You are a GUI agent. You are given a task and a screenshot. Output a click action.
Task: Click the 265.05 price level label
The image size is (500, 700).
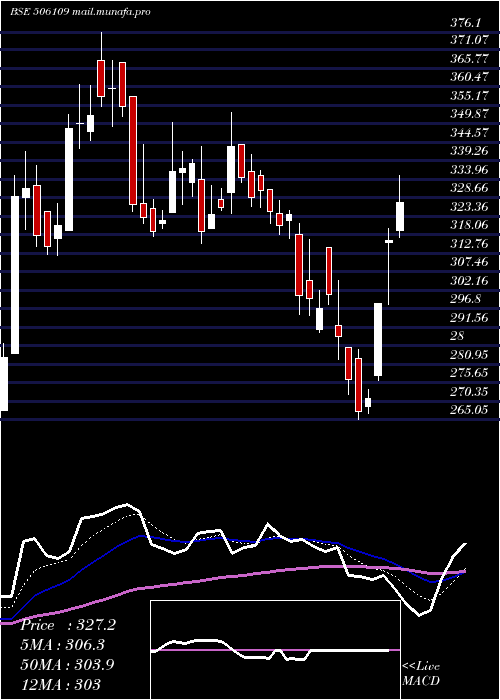click(469, 410)
